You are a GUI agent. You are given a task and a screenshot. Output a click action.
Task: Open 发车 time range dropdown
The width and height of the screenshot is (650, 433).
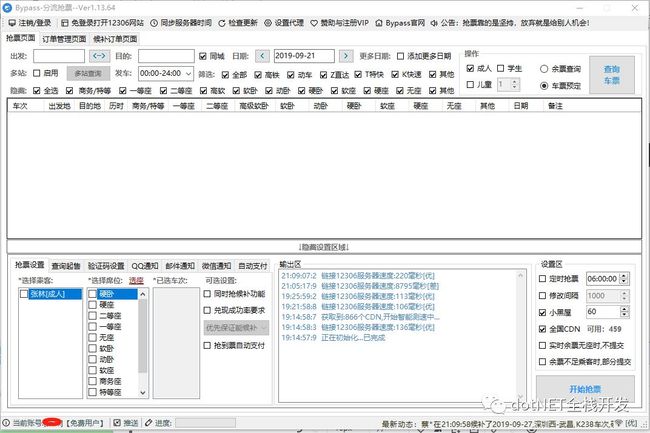[x=188, y=74]
